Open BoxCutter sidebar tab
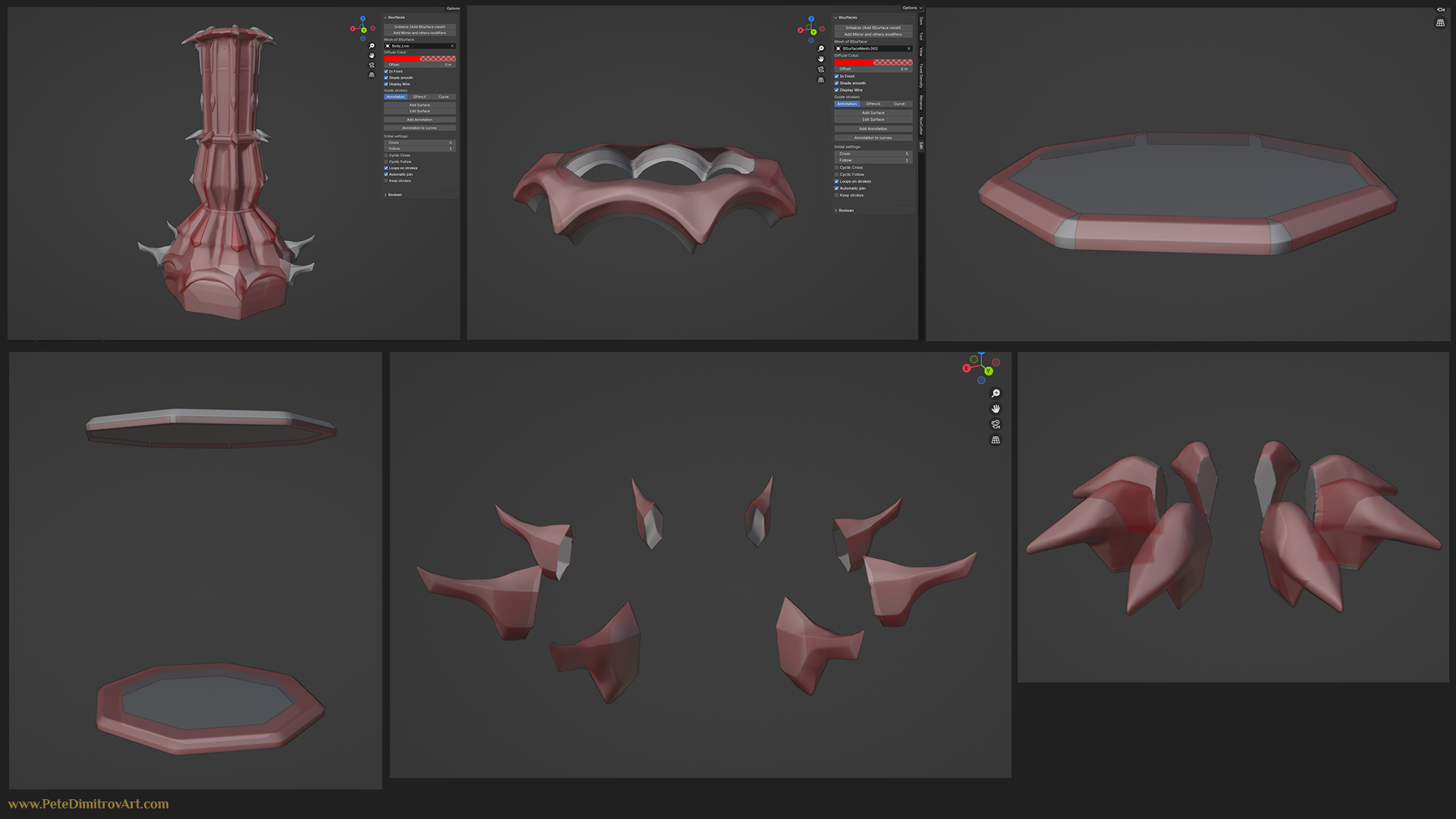This screenshot has height=819, width=1456. point(921,126)
